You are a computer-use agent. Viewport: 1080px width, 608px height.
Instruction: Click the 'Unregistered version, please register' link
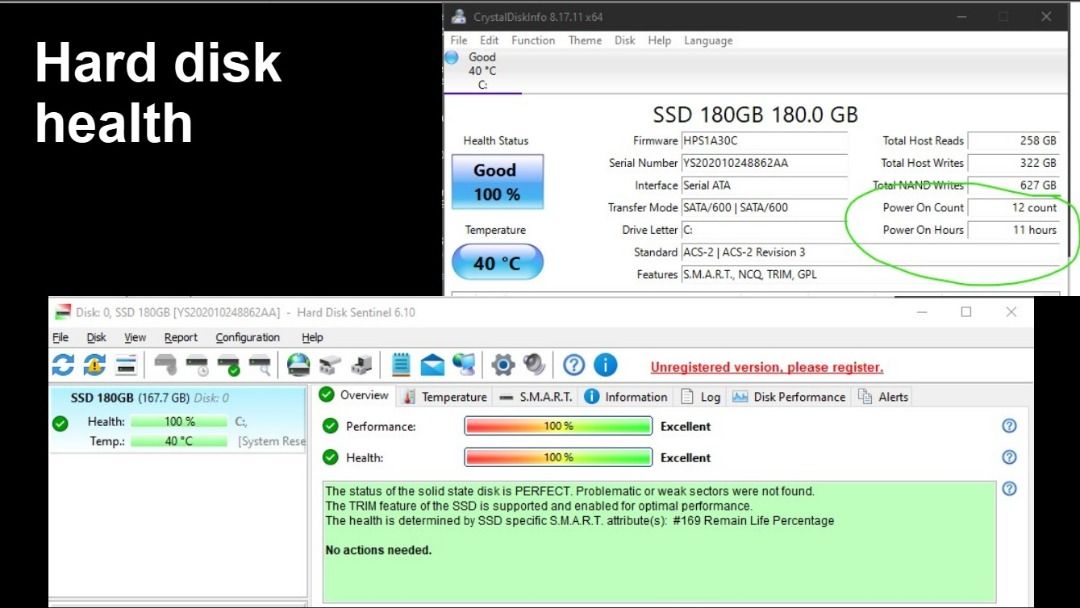click(x=766, y=367)
